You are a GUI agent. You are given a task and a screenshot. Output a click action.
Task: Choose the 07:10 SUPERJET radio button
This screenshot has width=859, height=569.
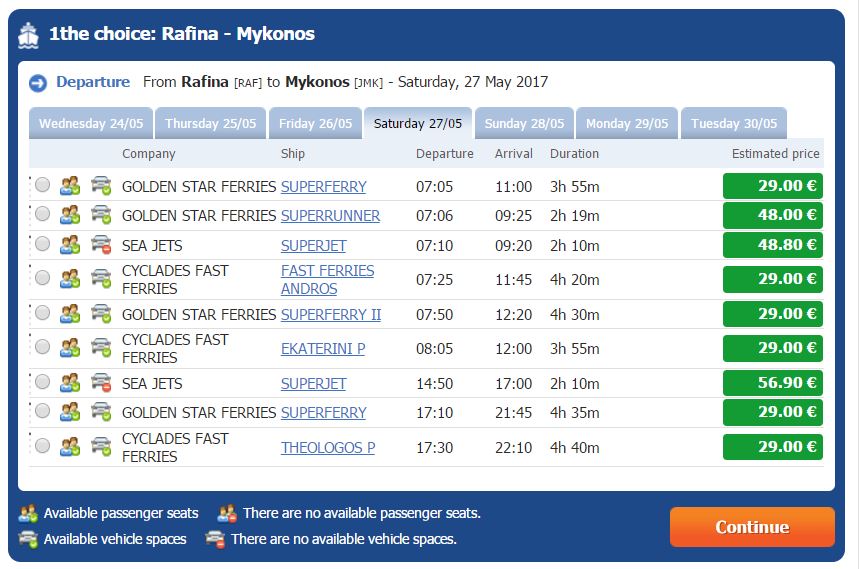(x=42, y=244)
